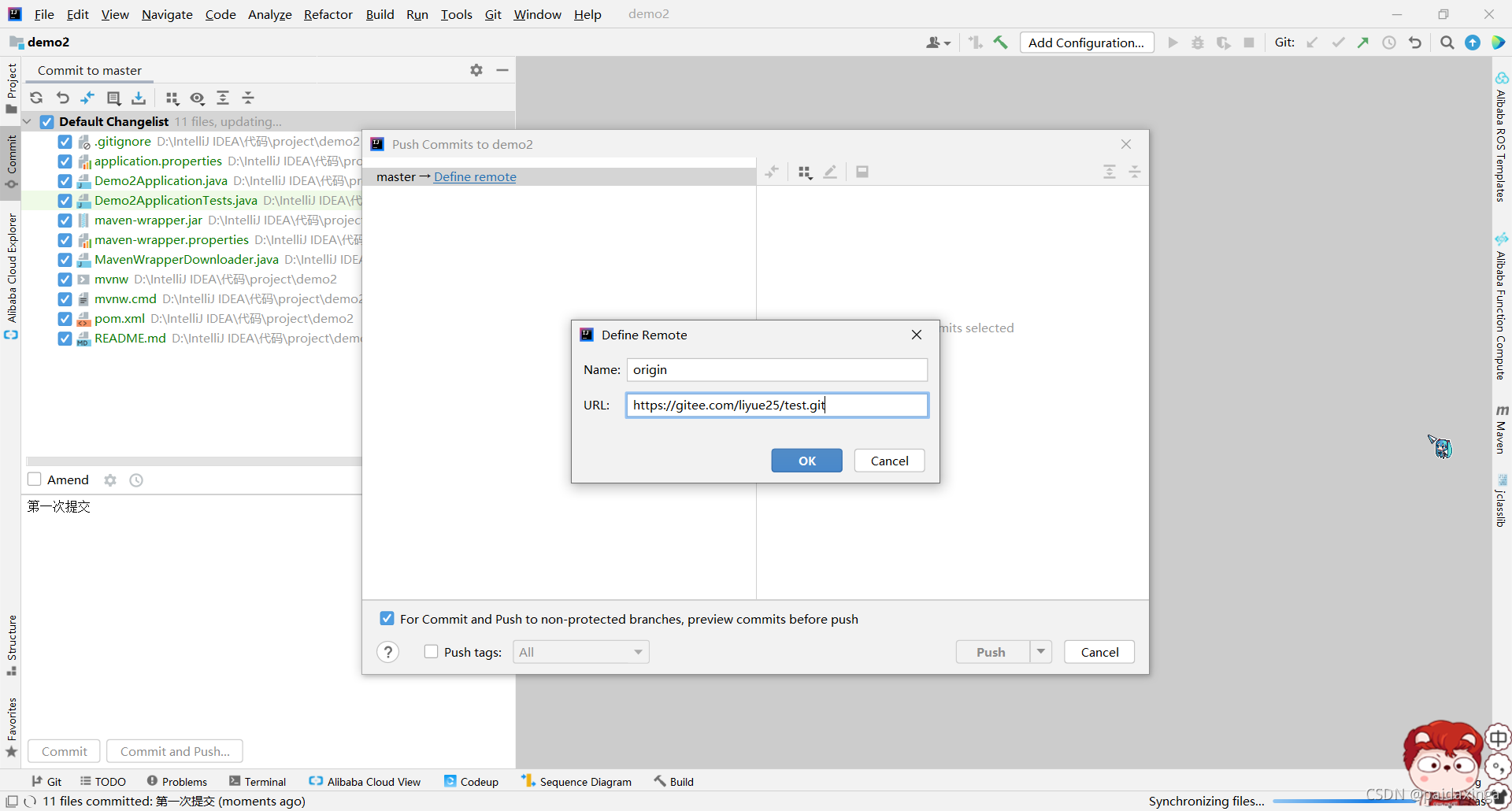Click the remote URL input field
This screenshot has height=811, width=1512.
tap(777, 405)
